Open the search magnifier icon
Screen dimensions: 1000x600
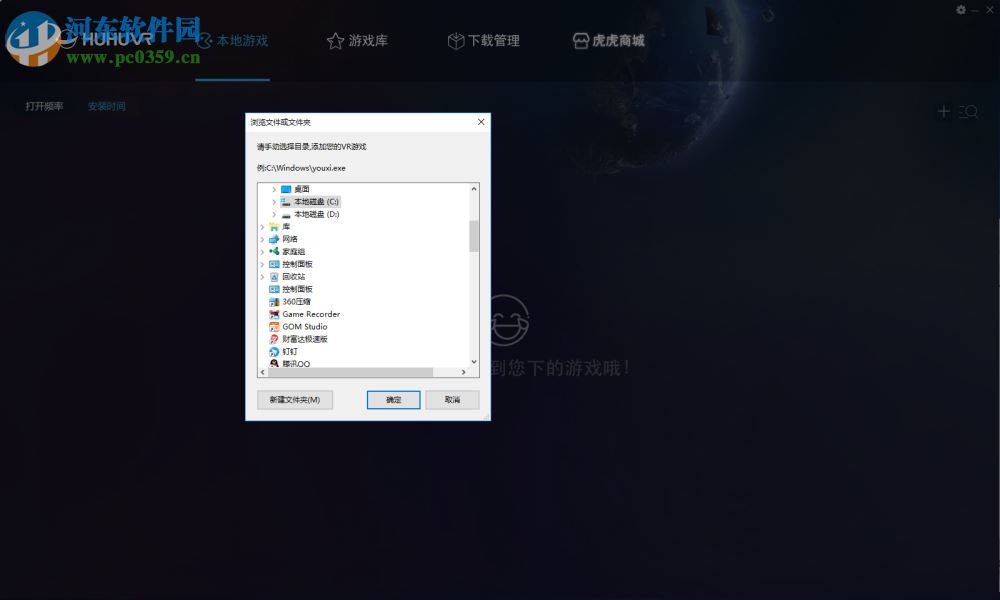point(969,111)
